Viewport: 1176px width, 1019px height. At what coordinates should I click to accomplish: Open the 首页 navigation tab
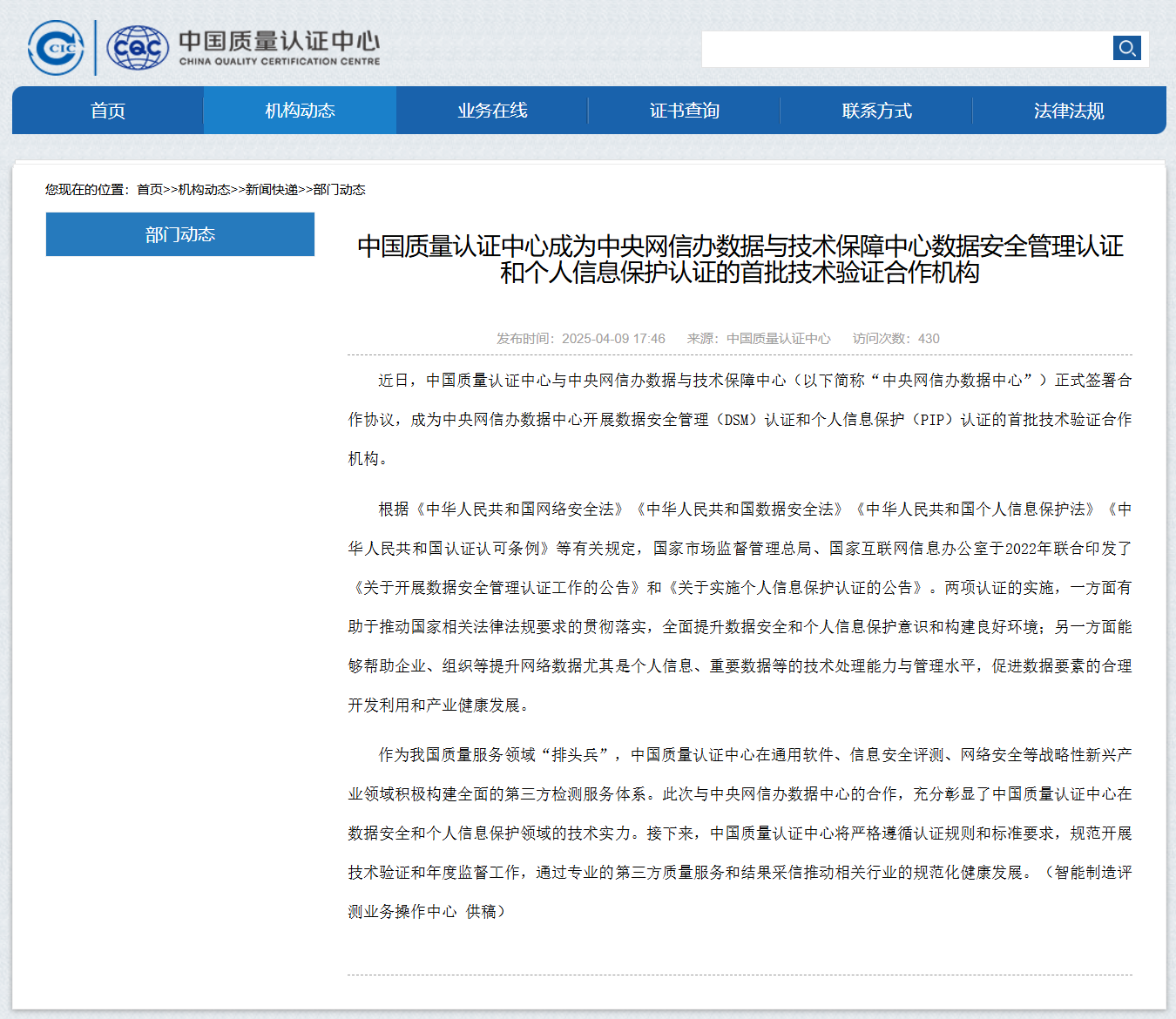[108, 111]
